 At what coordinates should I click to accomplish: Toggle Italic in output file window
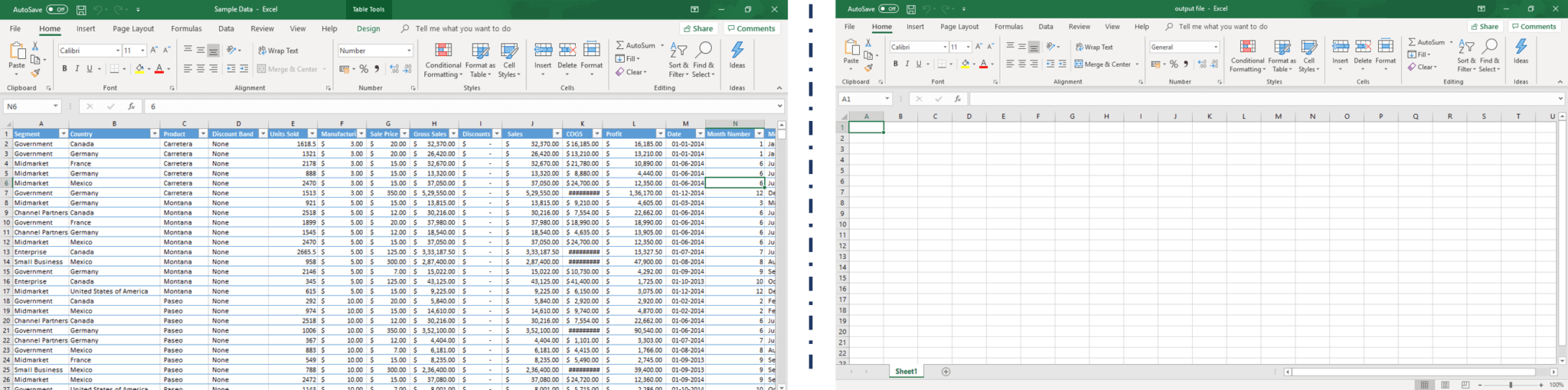click(907, 64)
